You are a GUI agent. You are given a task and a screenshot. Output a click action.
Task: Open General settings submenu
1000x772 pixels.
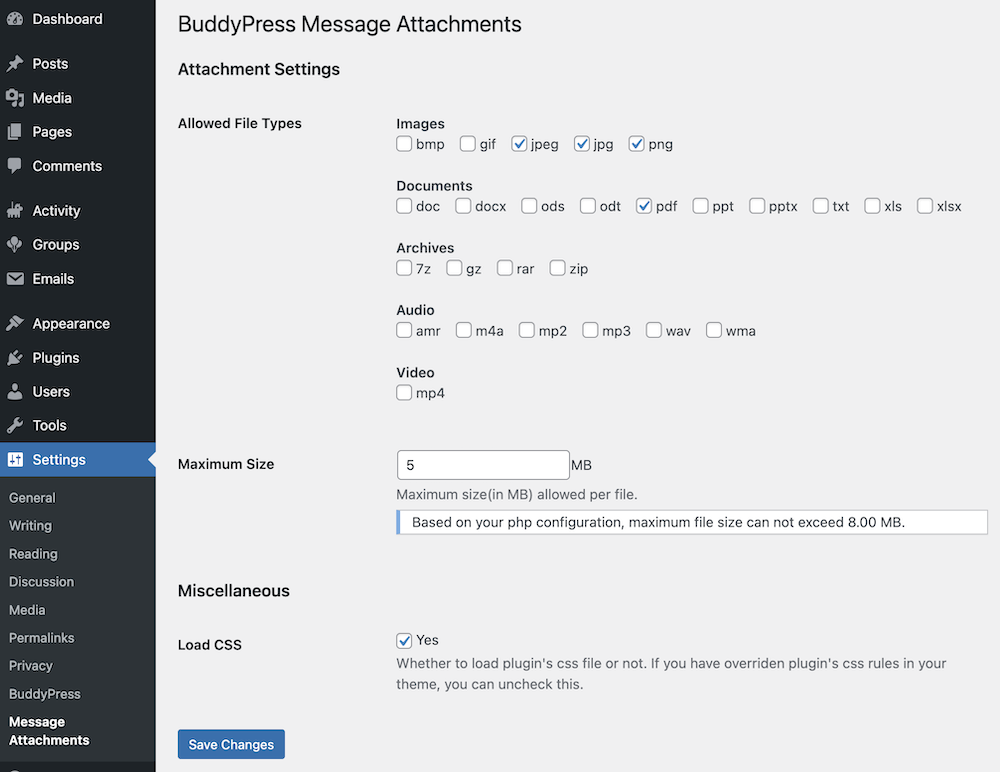coord(32,498)
